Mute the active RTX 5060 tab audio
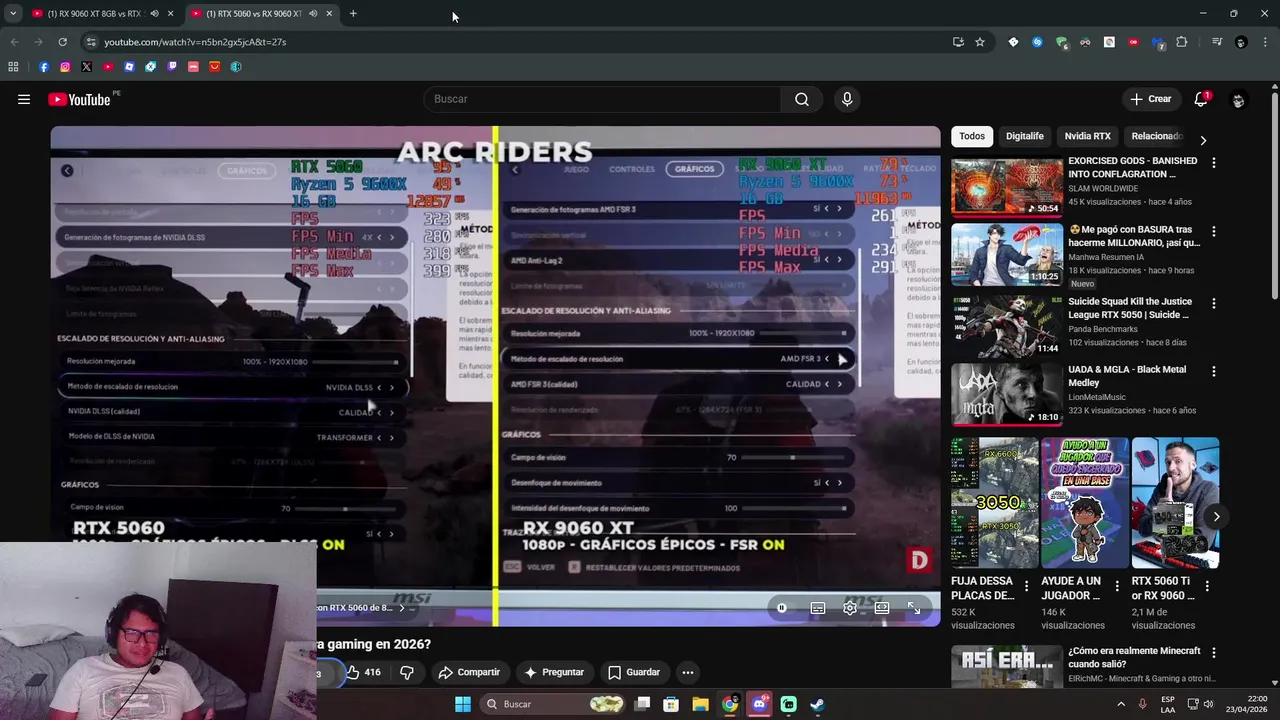 (x=313, y=14)
